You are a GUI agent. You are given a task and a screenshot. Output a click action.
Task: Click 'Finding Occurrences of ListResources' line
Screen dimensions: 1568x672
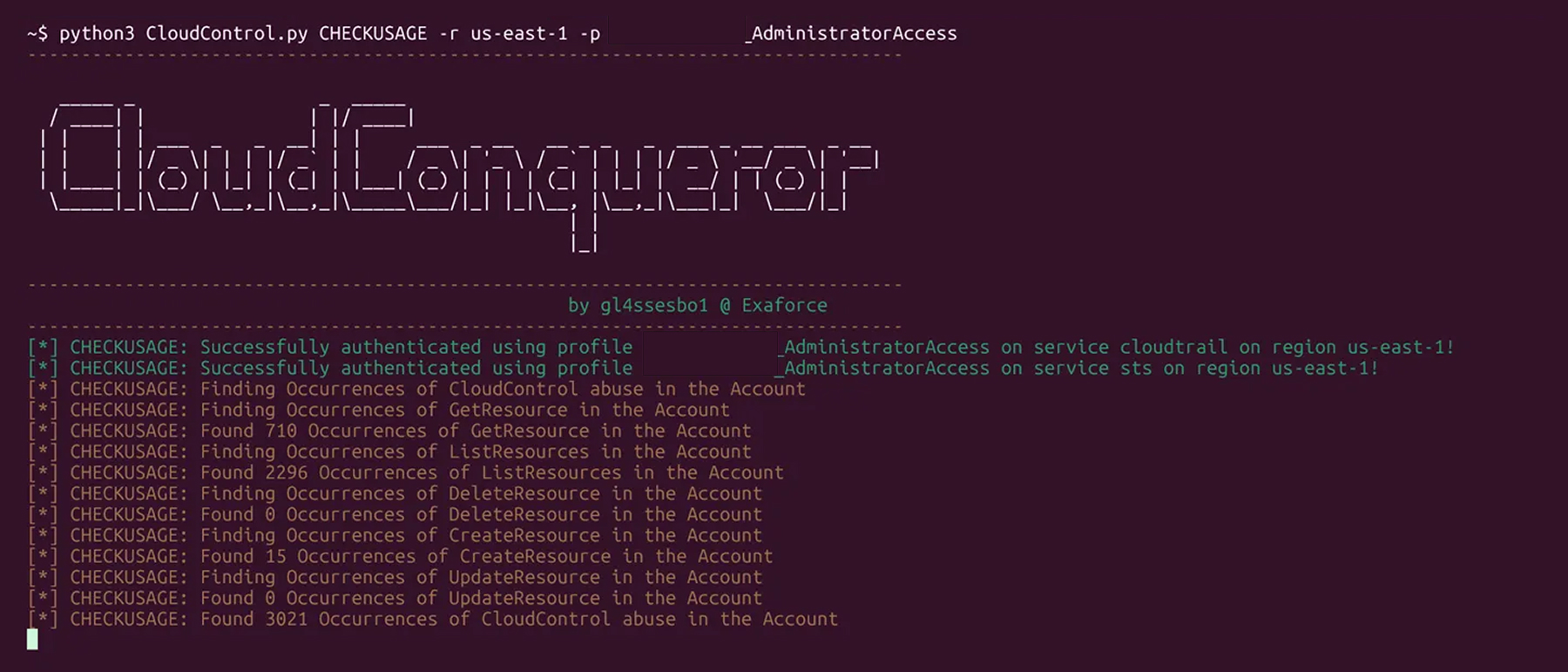(389, 451)
